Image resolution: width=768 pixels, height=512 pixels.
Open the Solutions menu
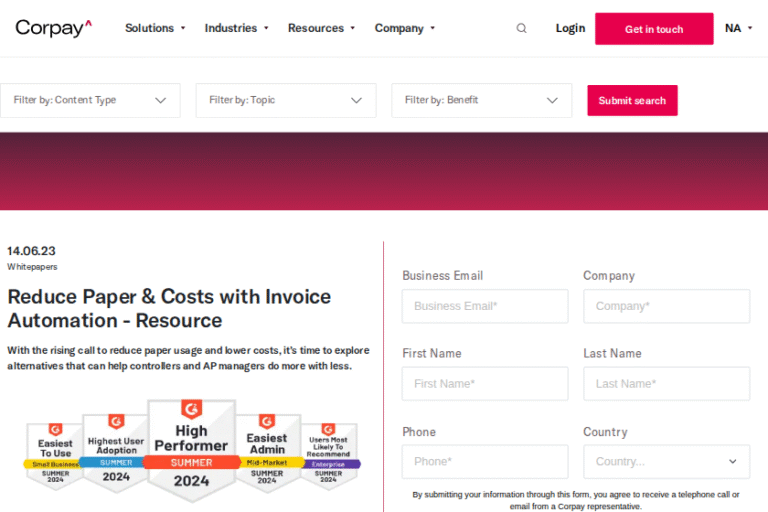(155, 28)
